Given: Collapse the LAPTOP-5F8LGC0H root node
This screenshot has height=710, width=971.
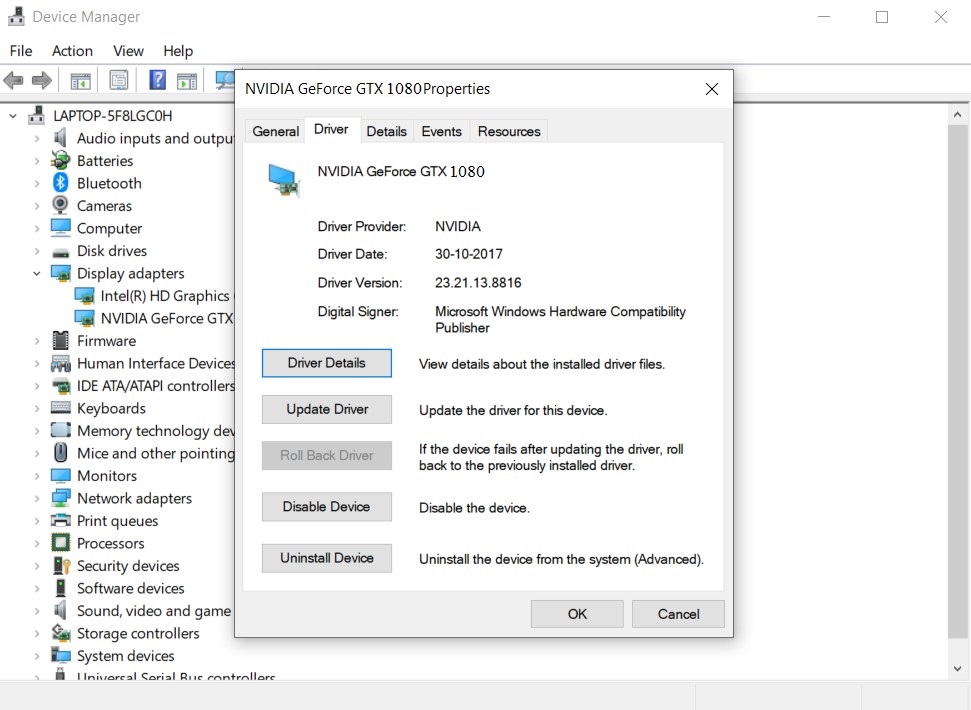Looking at the screenshot, I should pos(13,116).
